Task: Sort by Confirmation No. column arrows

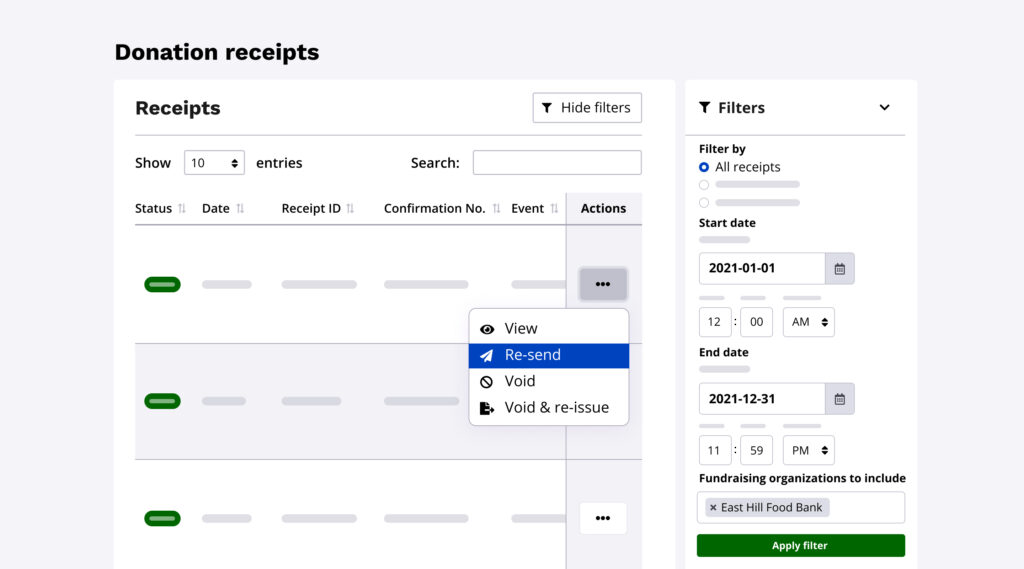Action: [x=496, y=209]
